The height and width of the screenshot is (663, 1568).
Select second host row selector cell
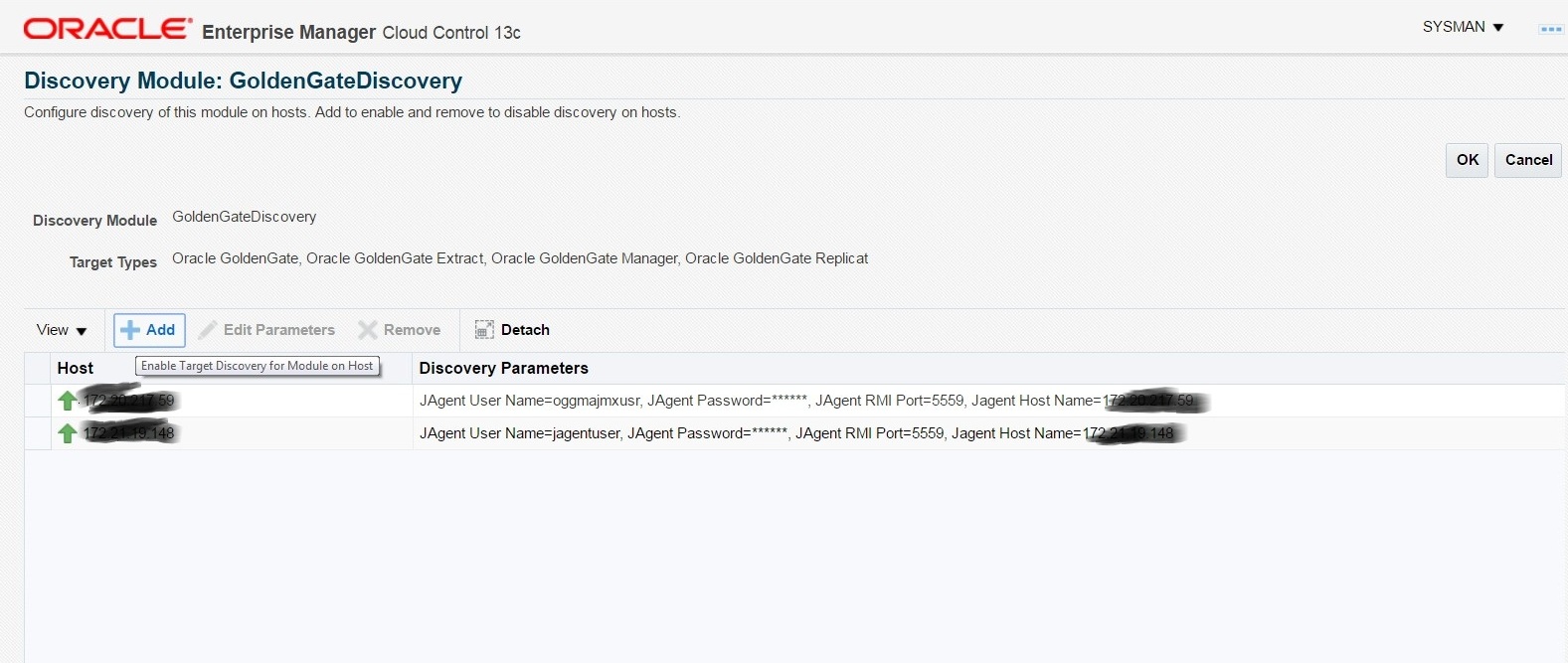[x=38, y=433]
